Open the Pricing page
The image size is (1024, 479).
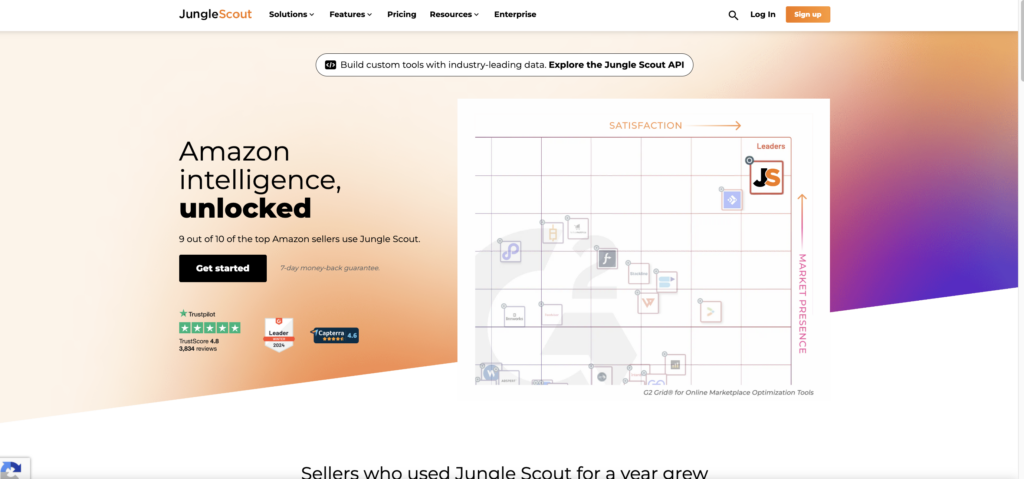click(402, 14)
